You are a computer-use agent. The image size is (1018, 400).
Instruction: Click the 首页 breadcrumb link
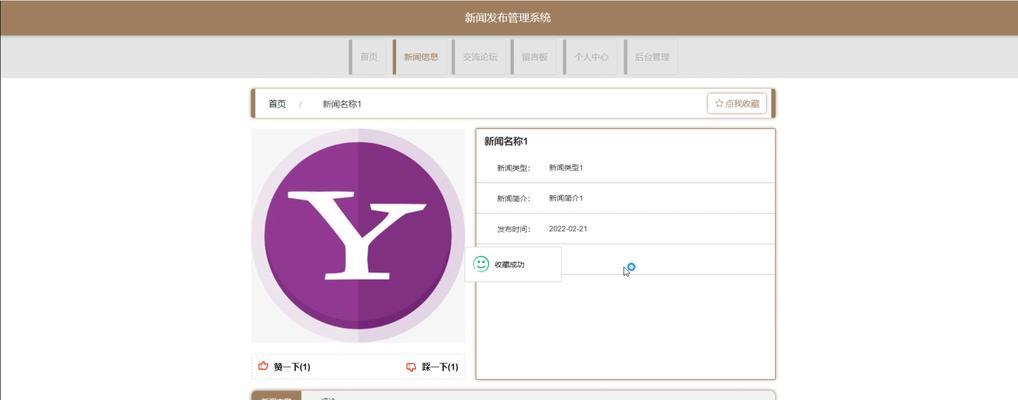[277, 104]
